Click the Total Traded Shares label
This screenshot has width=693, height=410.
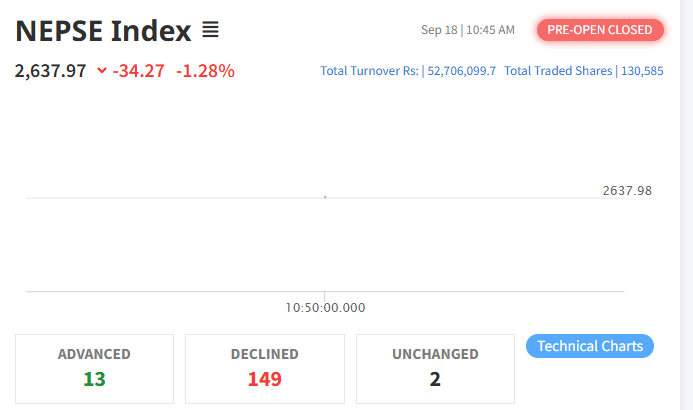pos(558,71)
